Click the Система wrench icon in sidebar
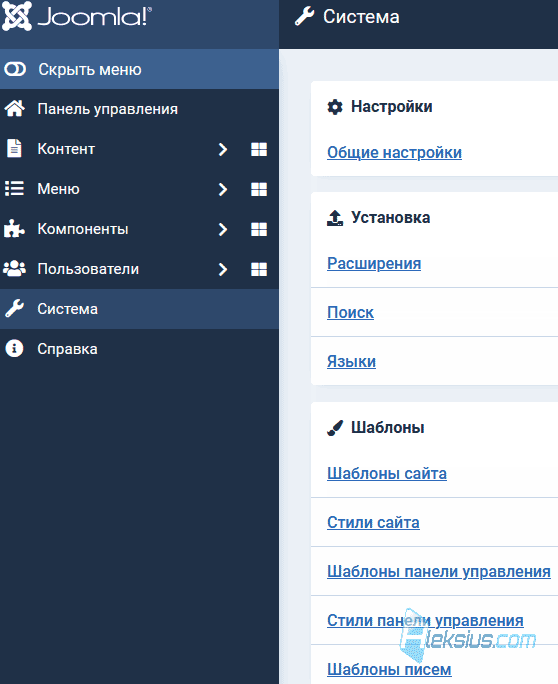Screen dimensions: 558x684 pyautogui.click(x=14, y=309)
